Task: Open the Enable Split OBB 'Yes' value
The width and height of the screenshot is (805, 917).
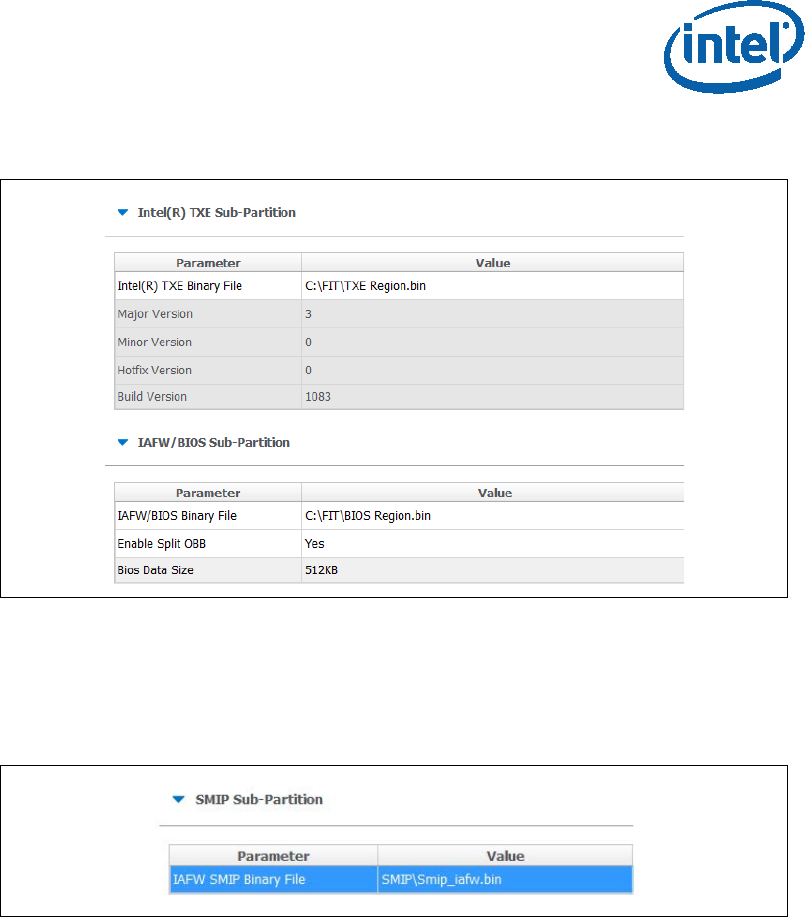Action: 491,544
